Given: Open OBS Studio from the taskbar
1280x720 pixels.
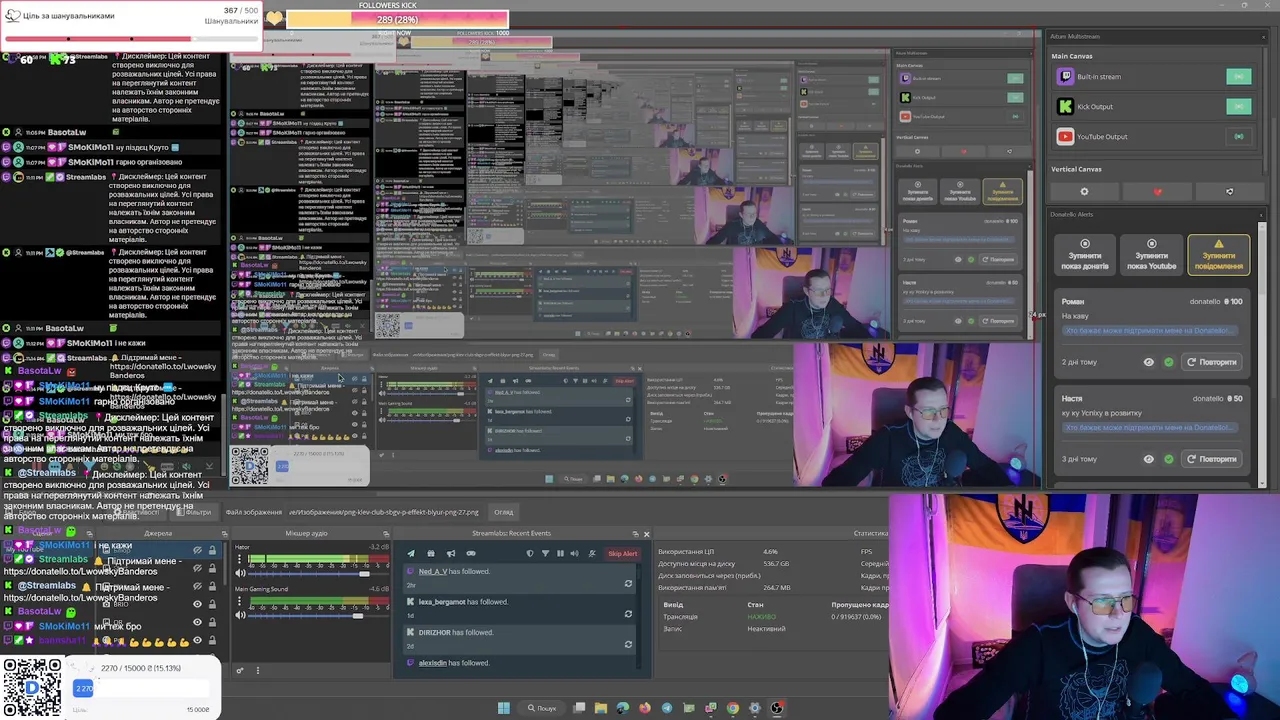Looking at the screenshot, I should tap(777, 708).
